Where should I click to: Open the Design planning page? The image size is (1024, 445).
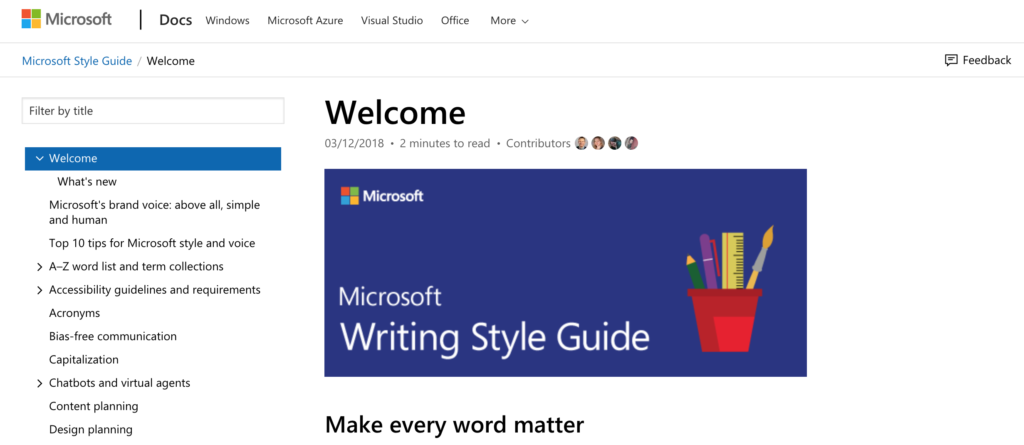click(91, 430)
